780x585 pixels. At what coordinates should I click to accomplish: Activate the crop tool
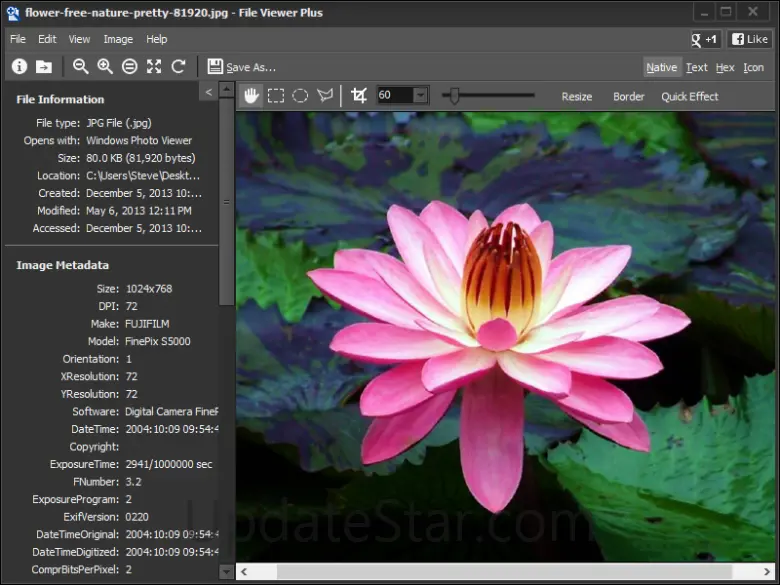tap(359, 96)
